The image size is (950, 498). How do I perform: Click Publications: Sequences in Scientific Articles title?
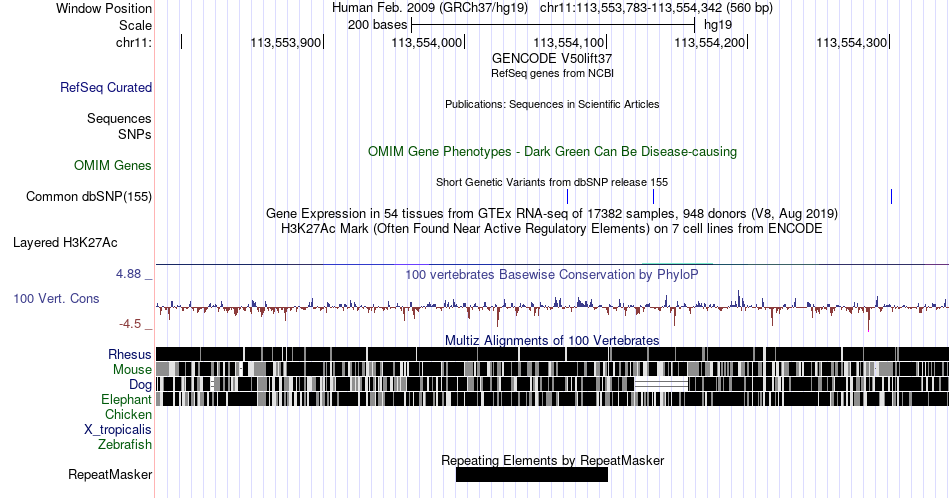coord(552,104)
